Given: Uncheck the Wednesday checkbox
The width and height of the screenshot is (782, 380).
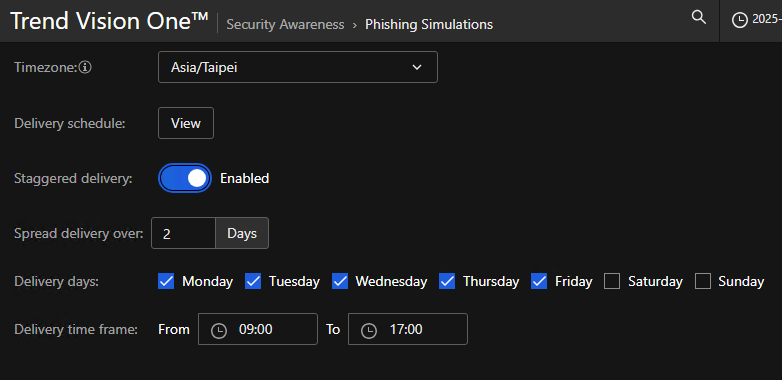Looking at the screenshot, I should (340, 281).
